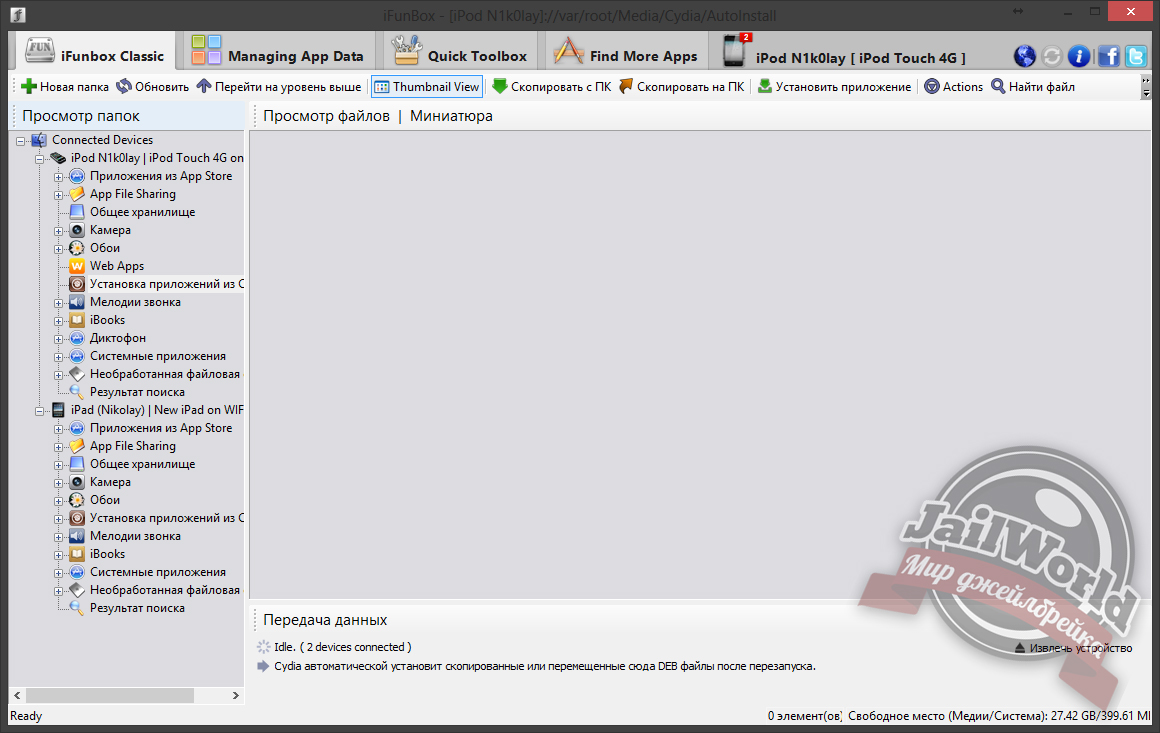Click folder tree scrollbar left arrow
Image resolution: width=1160 pixels, height=733 pixels.
click(17, 695)
